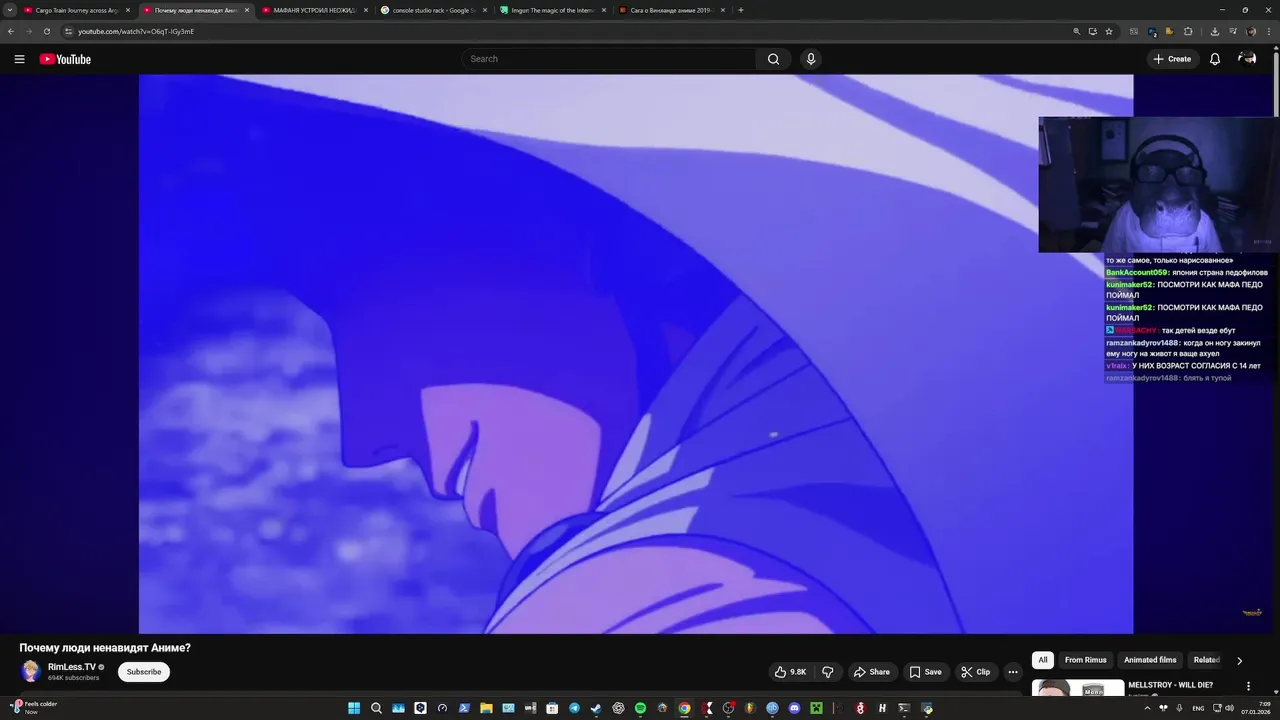
Task: Save the video to playlist
Action: pos(926,672)
